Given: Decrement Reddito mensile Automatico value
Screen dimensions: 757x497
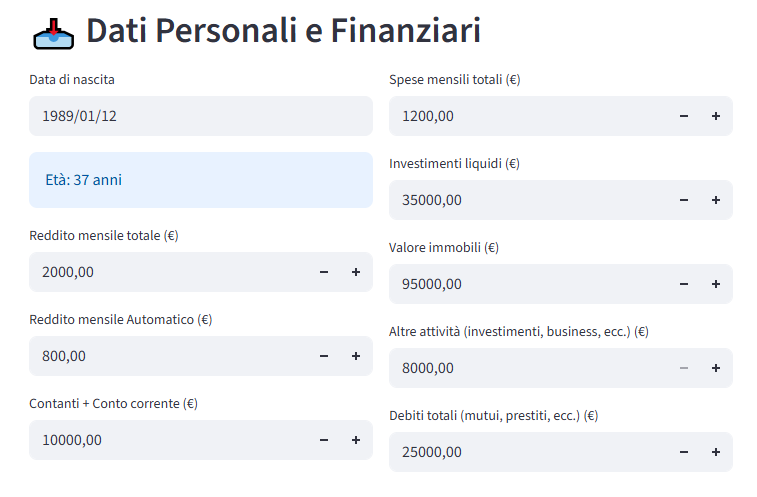Looking at the screenshot, I should click(323, 356).
